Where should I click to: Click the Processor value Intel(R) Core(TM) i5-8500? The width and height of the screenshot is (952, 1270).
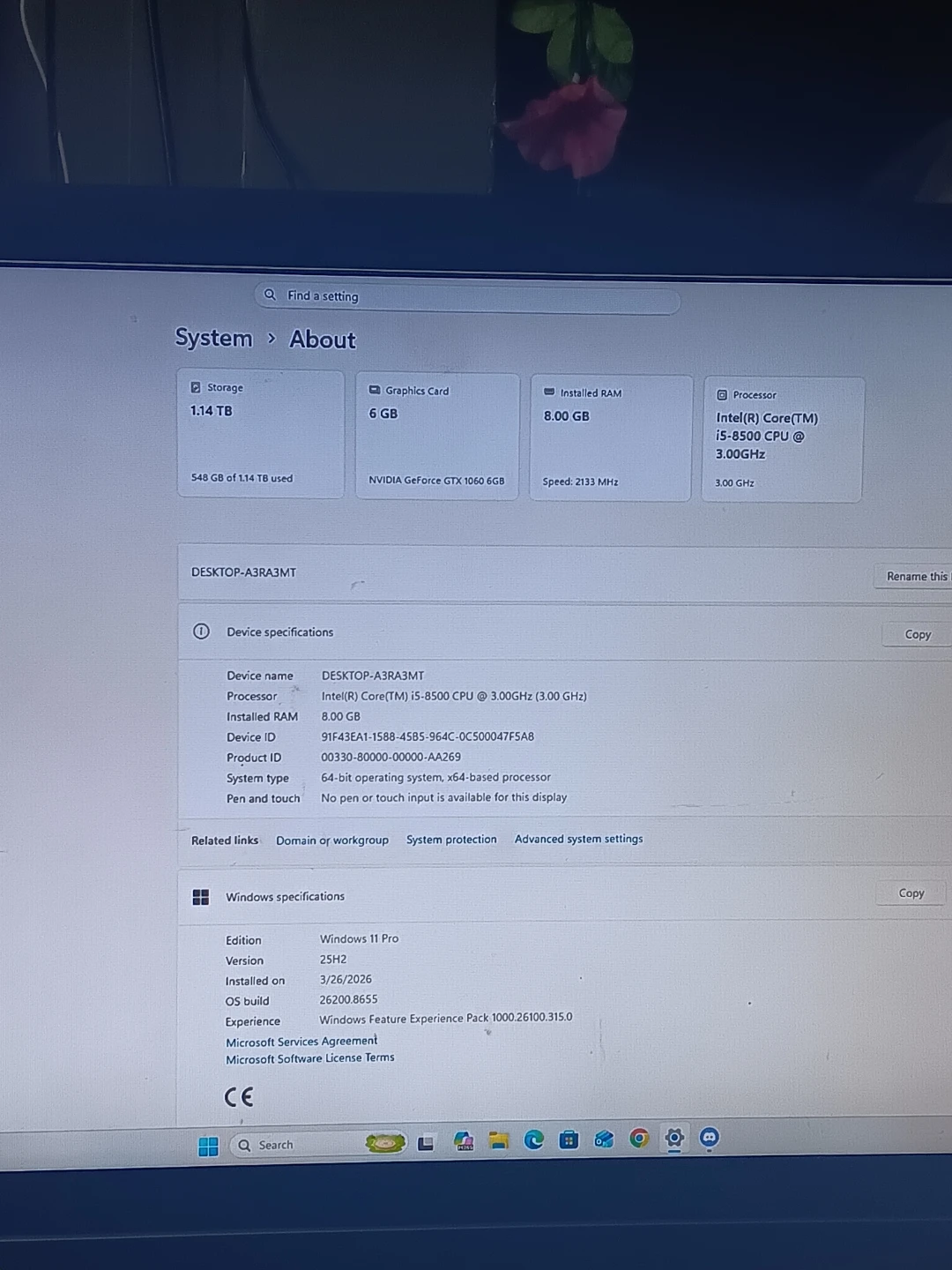[x=454, y=696]
